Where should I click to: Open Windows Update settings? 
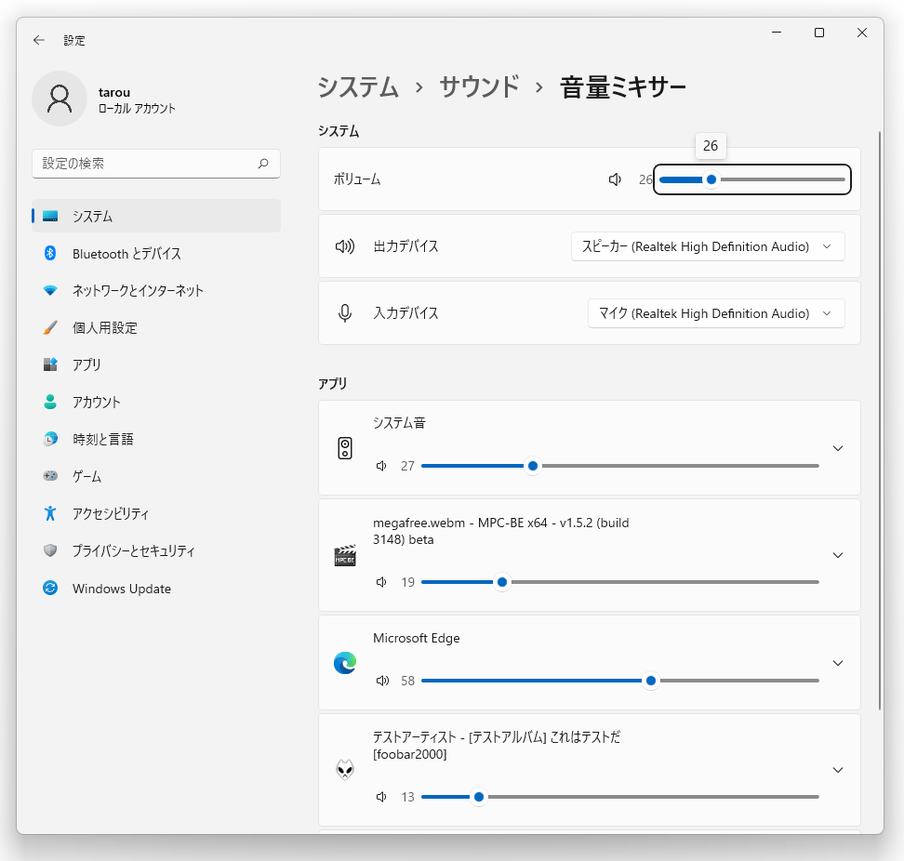(156, 588)
